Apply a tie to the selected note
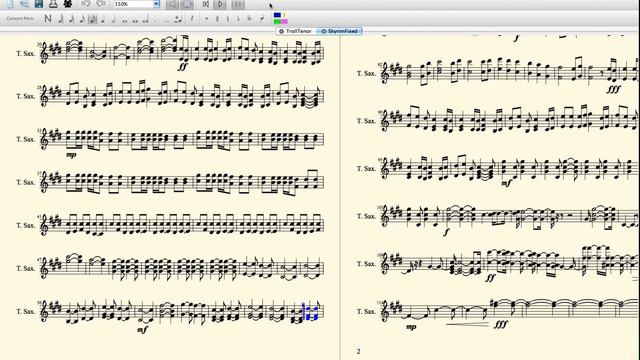640x360 pixels. (178, 19)
